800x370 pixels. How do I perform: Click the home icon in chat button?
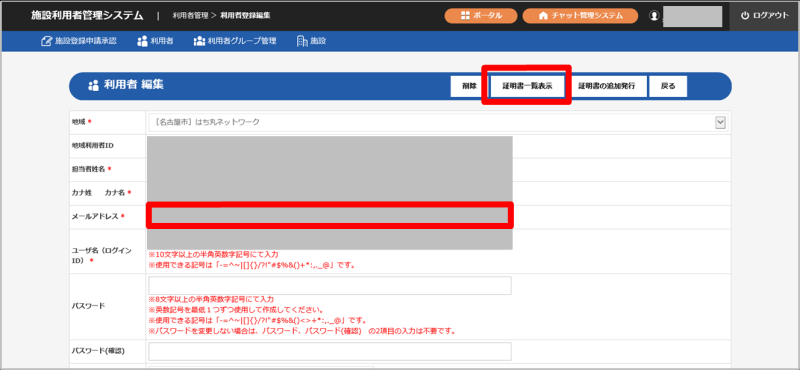543,16
